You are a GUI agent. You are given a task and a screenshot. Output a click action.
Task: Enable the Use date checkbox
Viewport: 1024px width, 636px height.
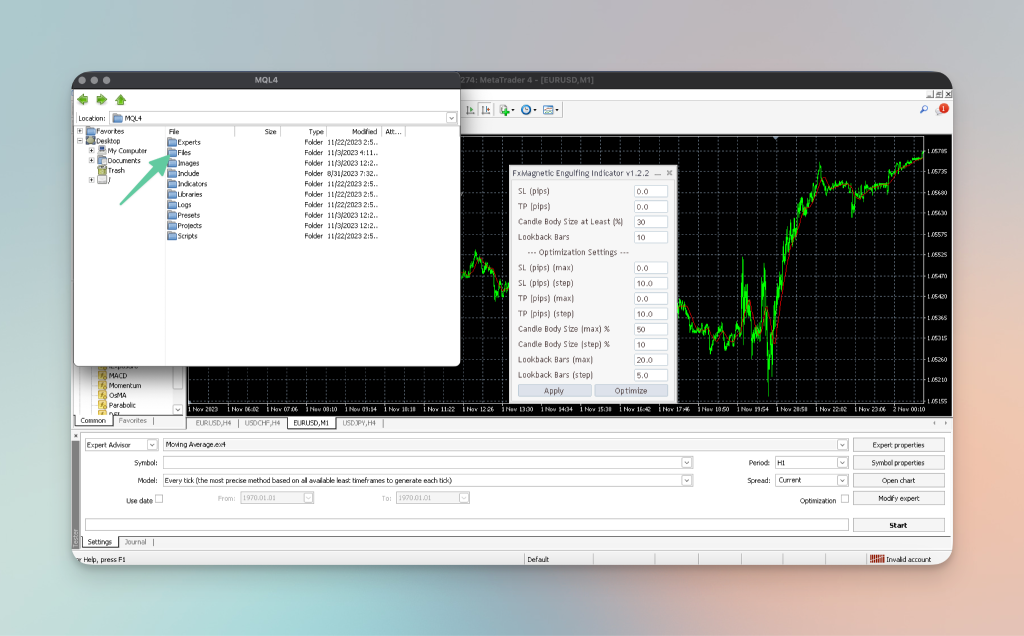(159, 499)
